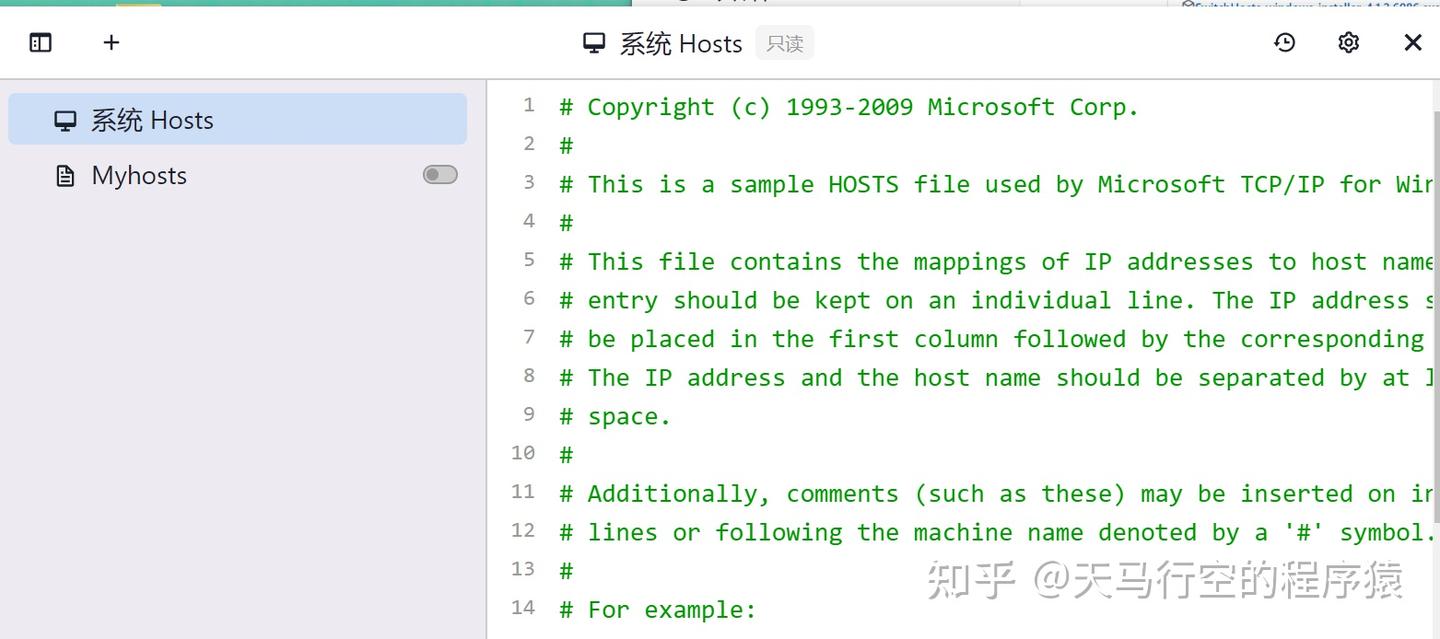Click the close X icon at top right

click(1412, 42)
